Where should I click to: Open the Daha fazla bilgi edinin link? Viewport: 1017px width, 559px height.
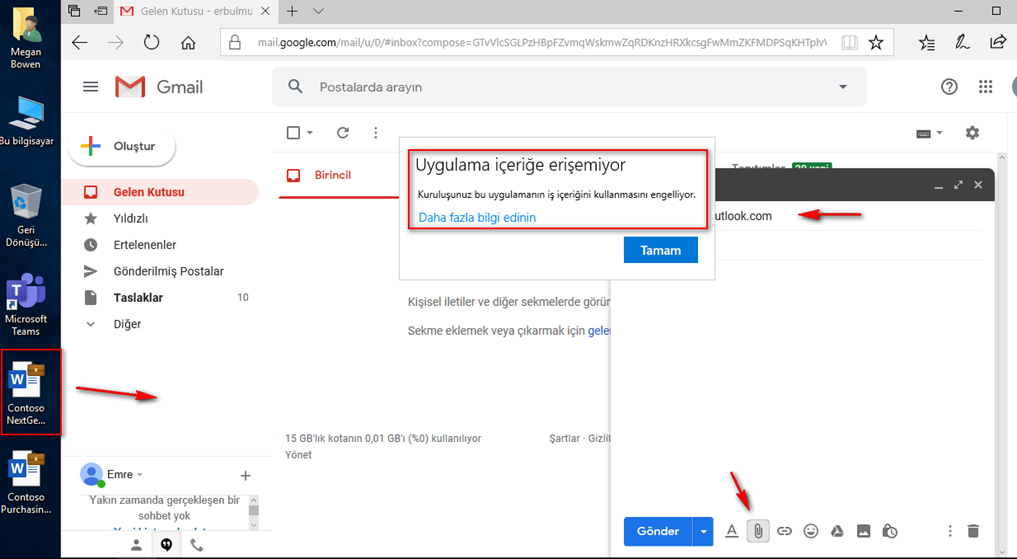click(477, 217)
